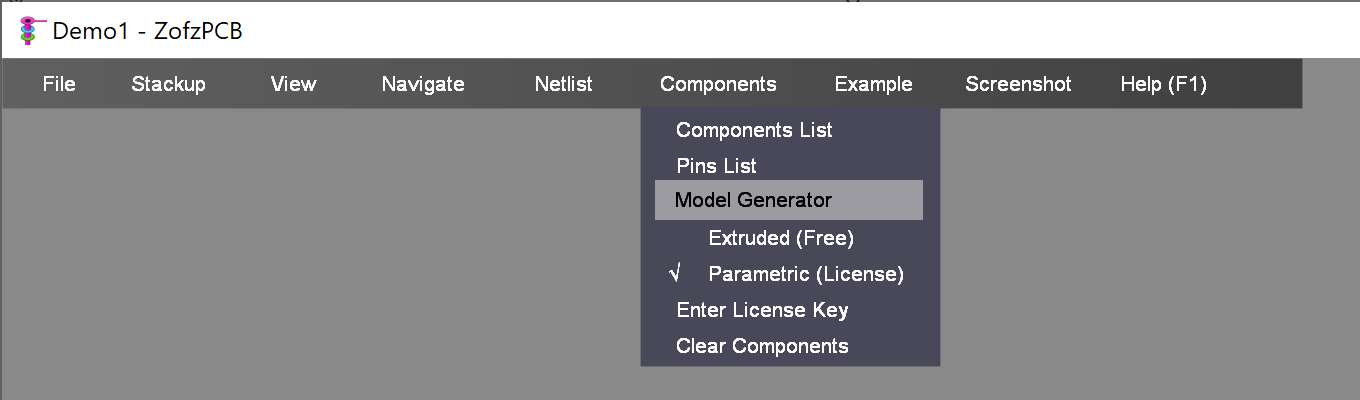
Task: Open the Navigate menu
Action: tap(423, 84)
